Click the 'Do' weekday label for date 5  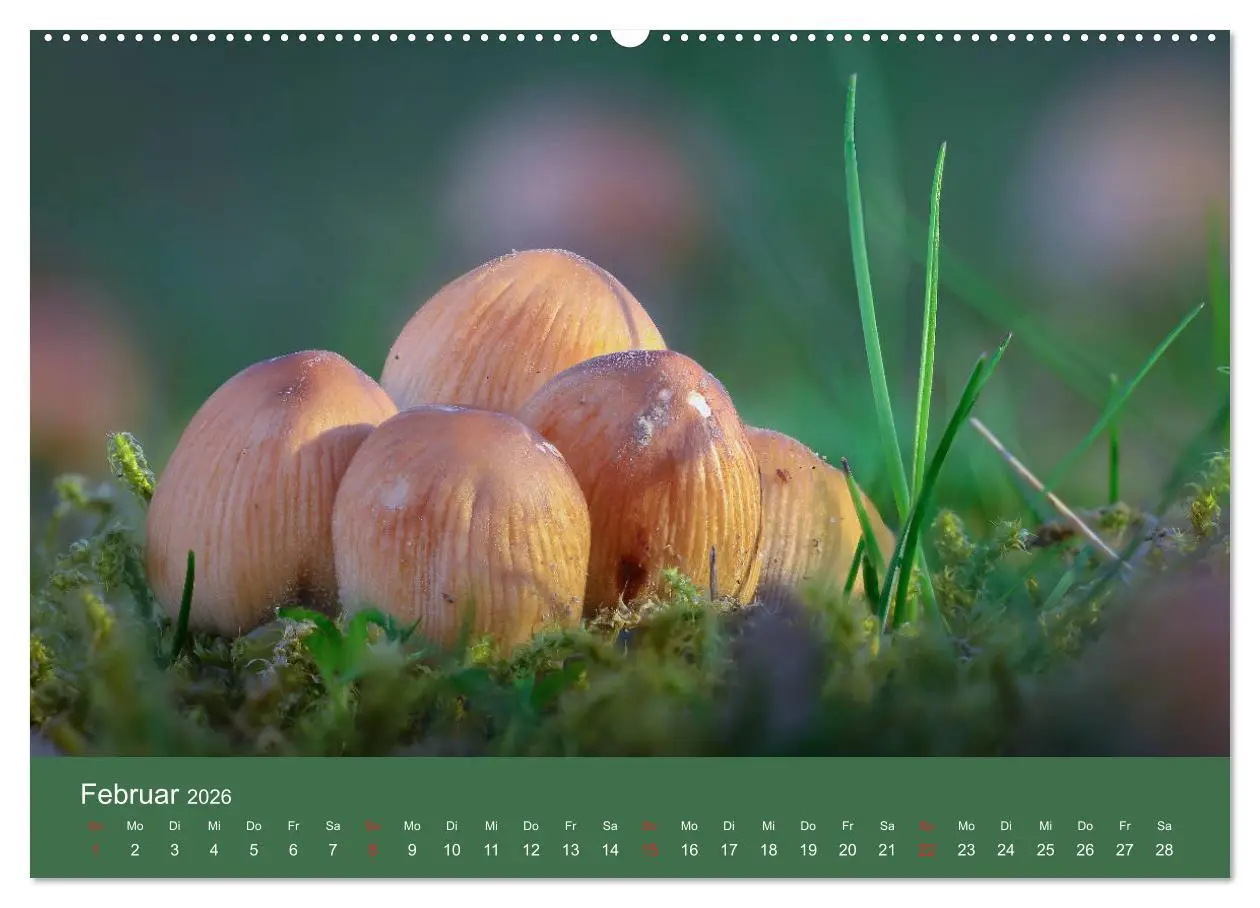[x=254, y=826]
